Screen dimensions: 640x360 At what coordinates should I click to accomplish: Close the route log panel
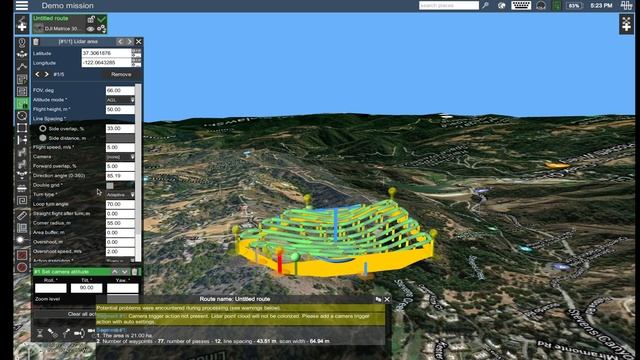pos(387,299)
